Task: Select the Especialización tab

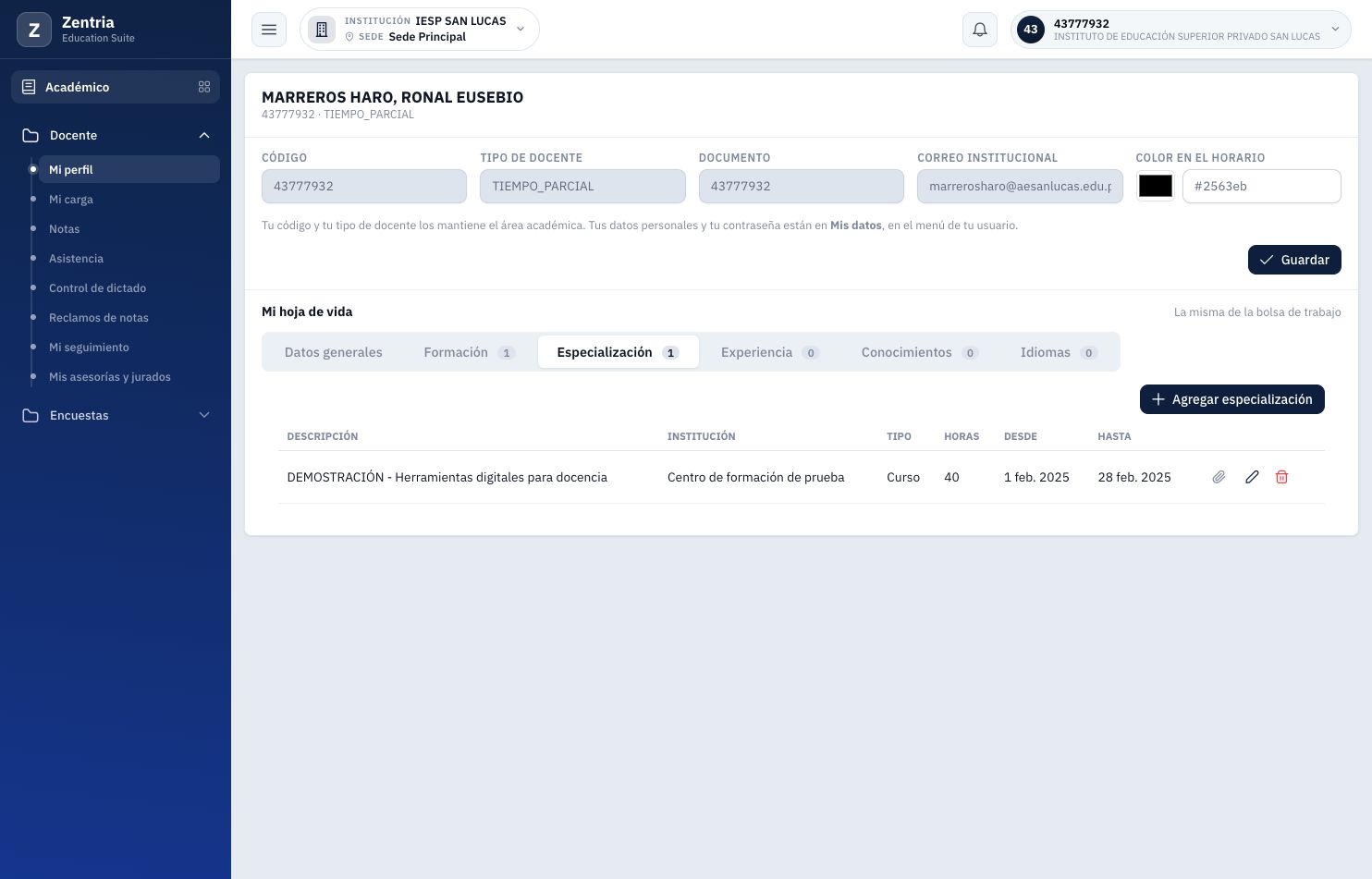Action: [x=618, y=352]
